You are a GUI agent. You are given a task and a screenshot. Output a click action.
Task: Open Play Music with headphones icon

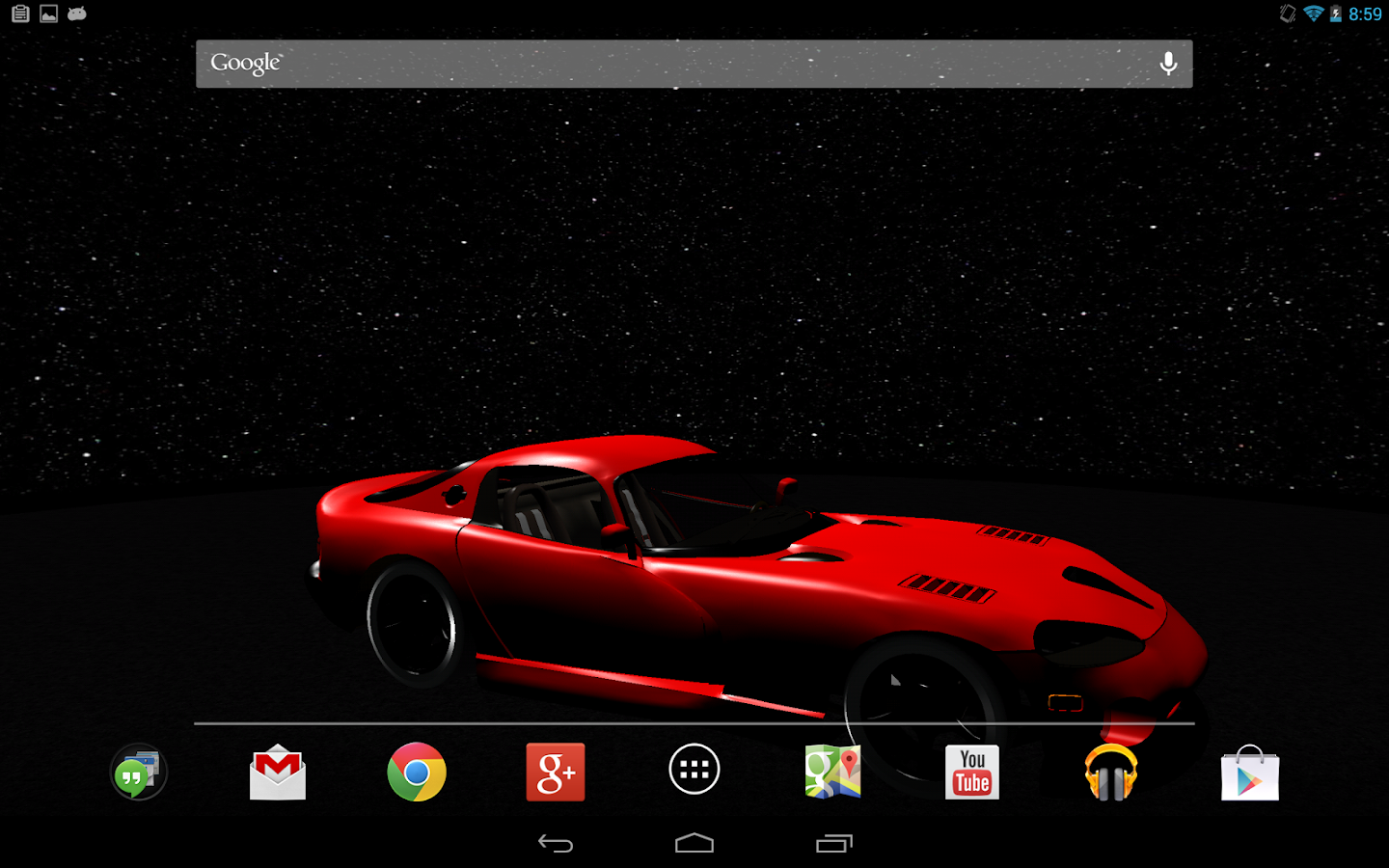pos(1111,773)
